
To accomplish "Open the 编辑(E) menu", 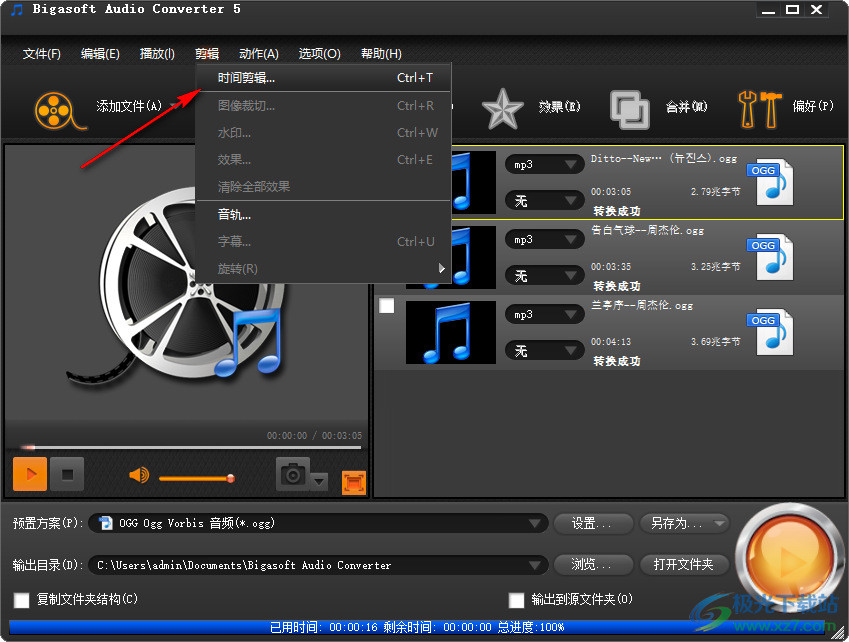I will [100, 54].
